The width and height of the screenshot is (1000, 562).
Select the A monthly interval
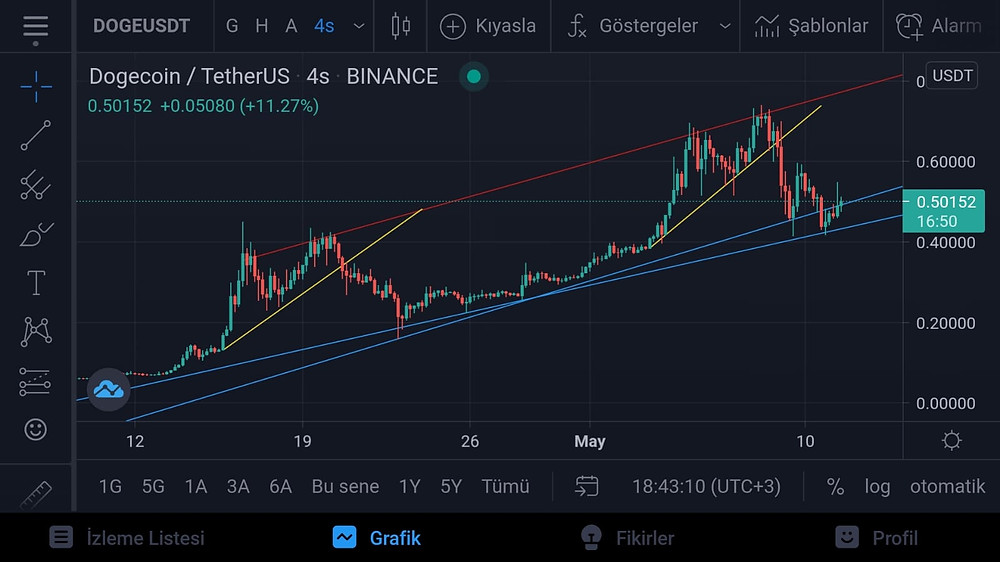tap(291, 26)
